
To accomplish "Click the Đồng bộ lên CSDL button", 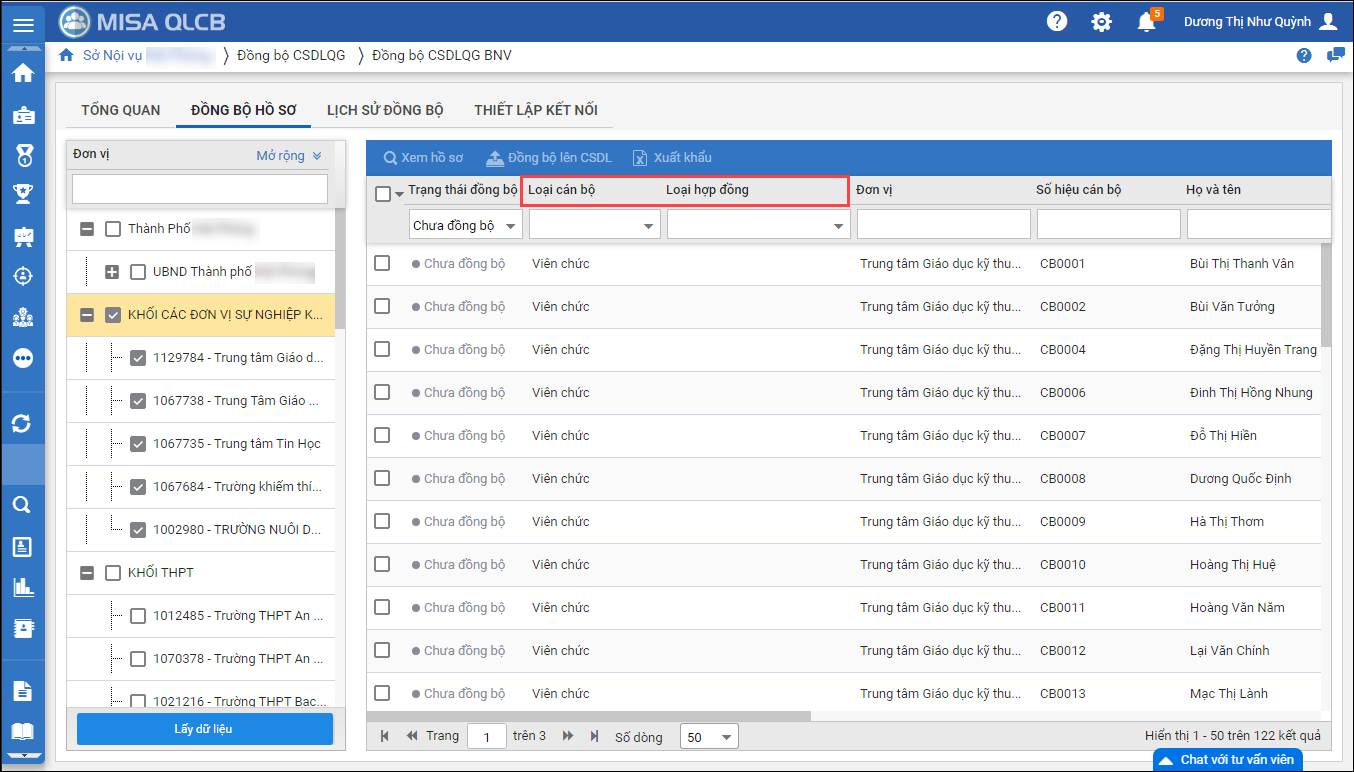I will tap(548, 158).
